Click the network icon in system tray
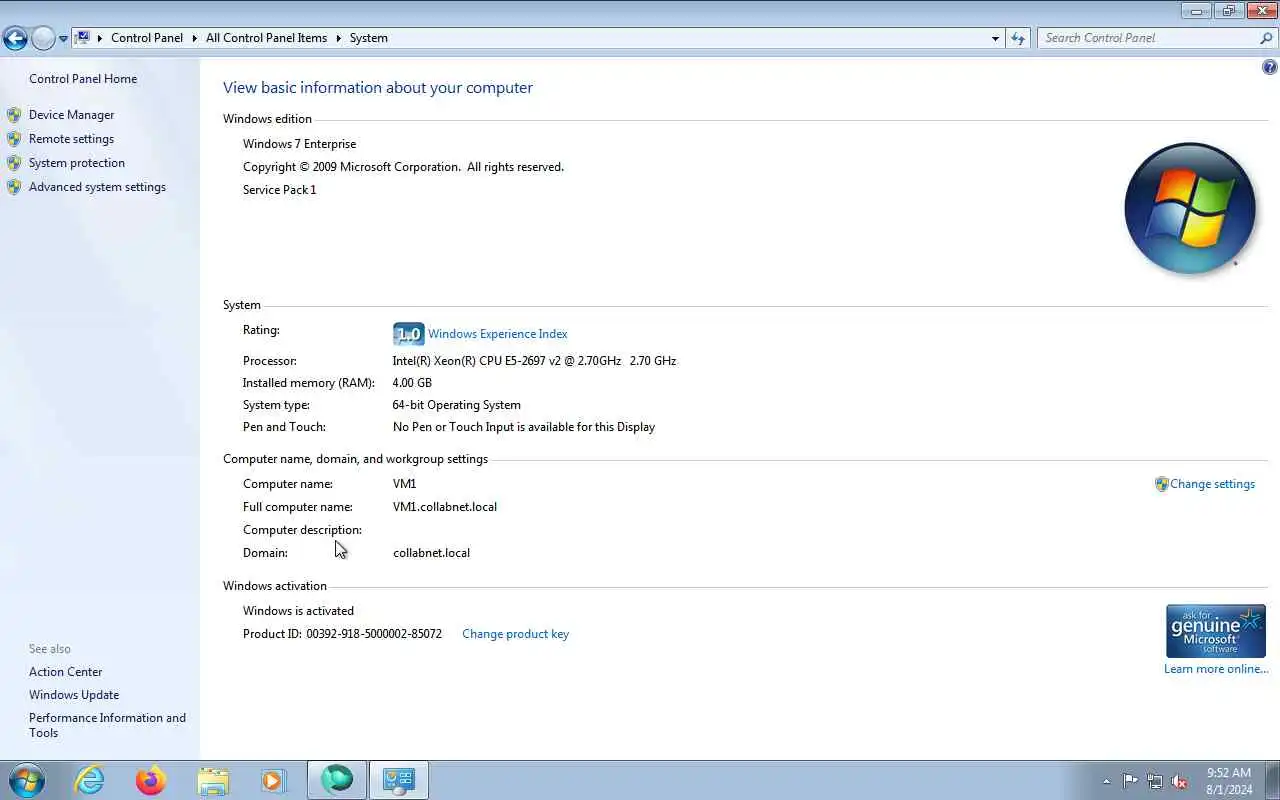Viewport: 1280px width, 800px height. [x=1155, y=781]
